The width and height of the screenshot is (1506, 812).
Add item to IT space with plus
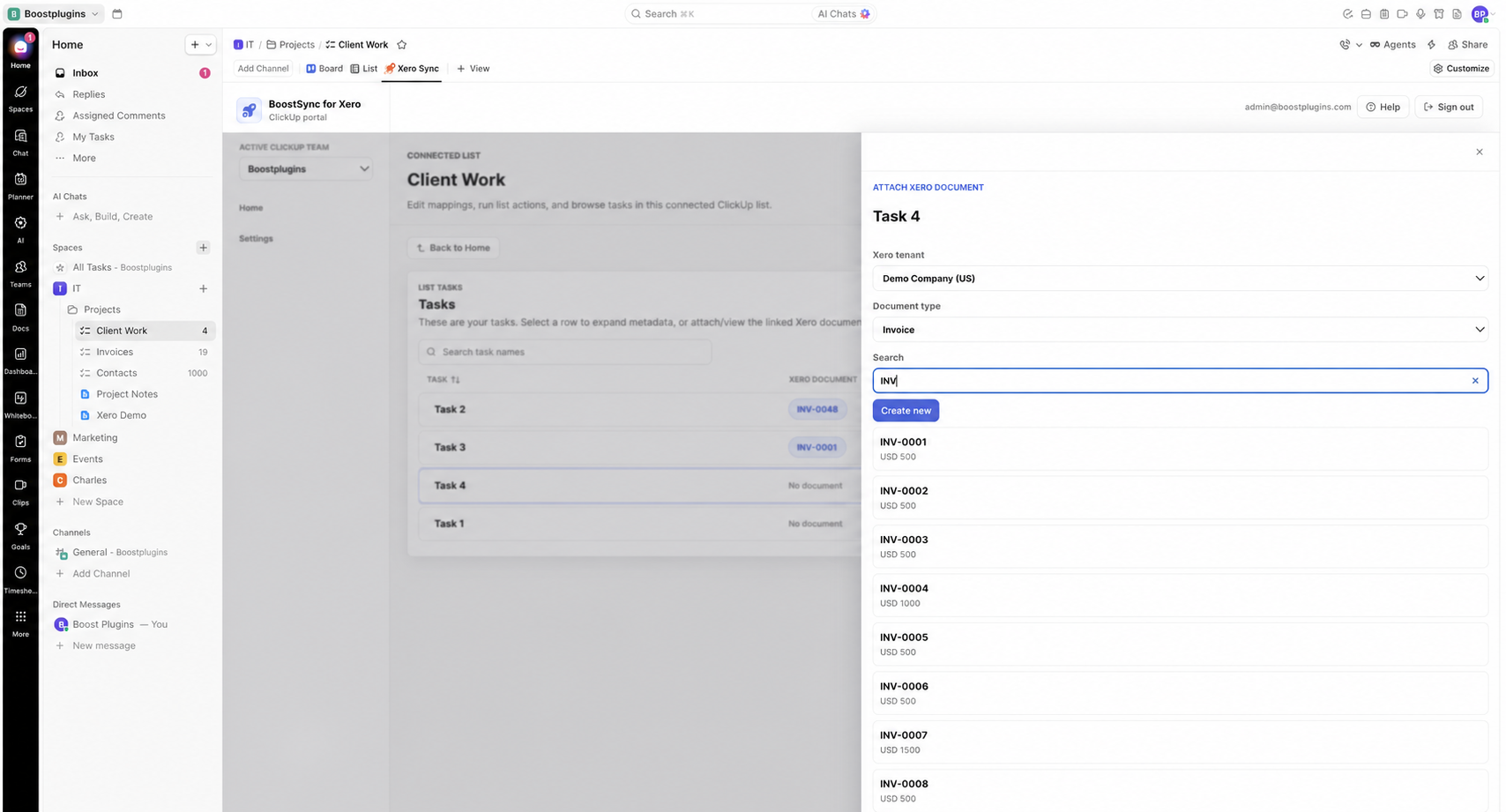(204, 288)
